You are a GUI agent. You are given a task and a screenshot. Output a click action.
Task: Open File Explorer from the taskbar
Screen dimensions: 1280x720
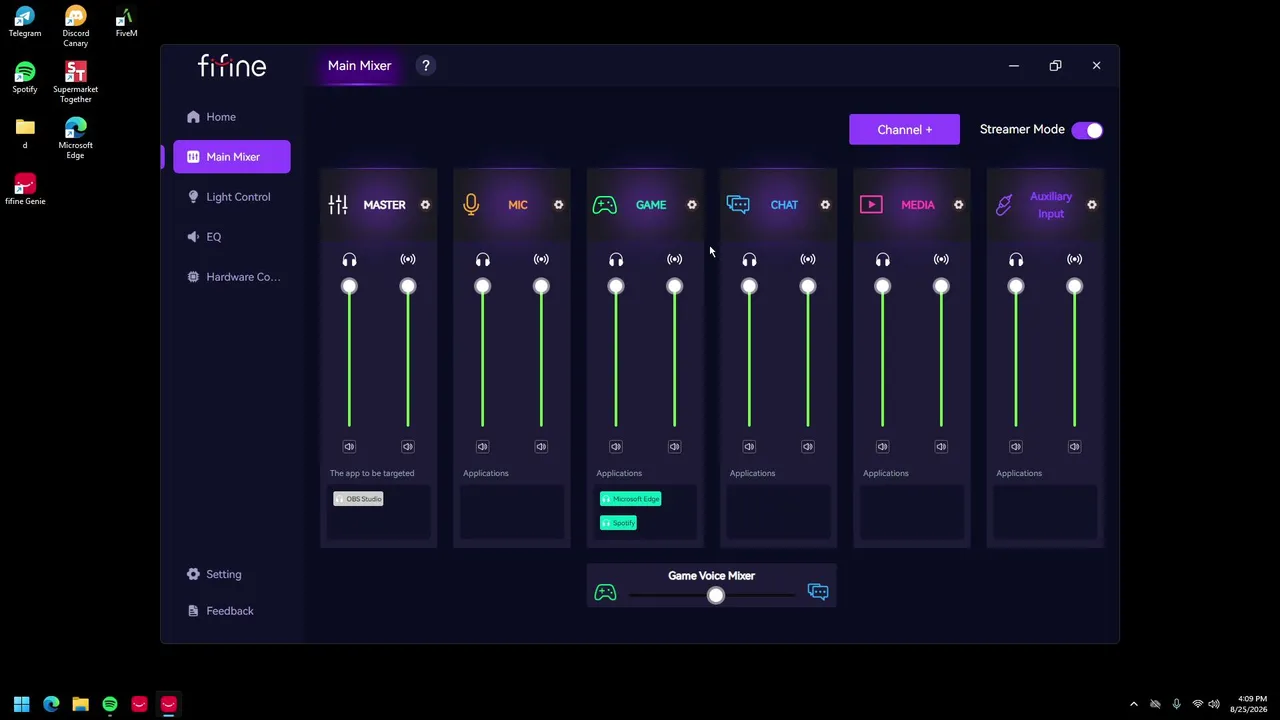tap(80, 704)
